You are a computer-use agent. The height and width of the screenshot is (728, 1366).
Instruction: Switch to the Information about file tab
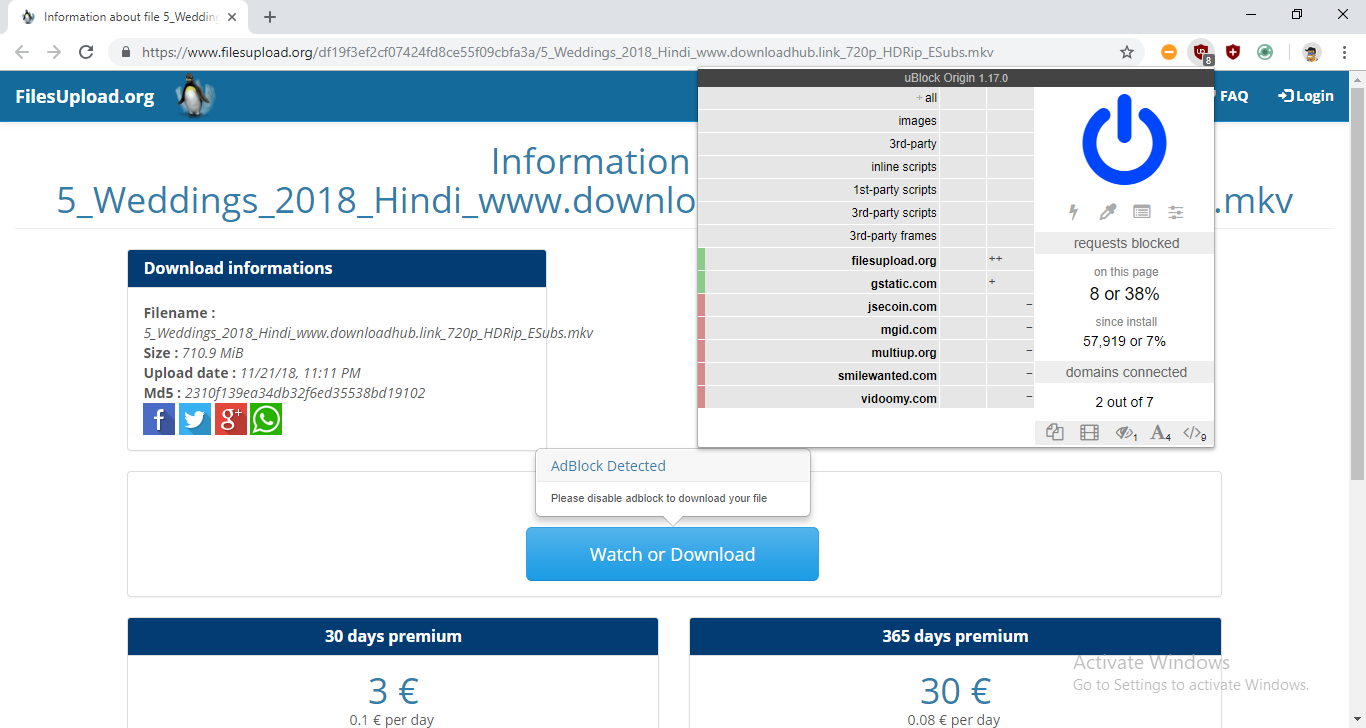point(126,17)
